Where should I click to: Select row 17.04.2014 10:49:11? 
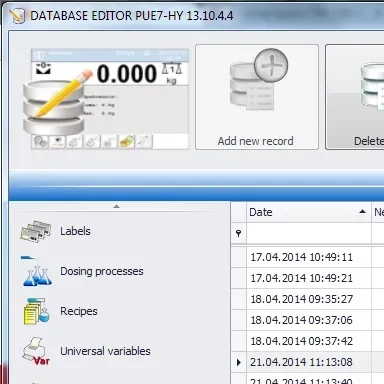[x=309, y=257]
